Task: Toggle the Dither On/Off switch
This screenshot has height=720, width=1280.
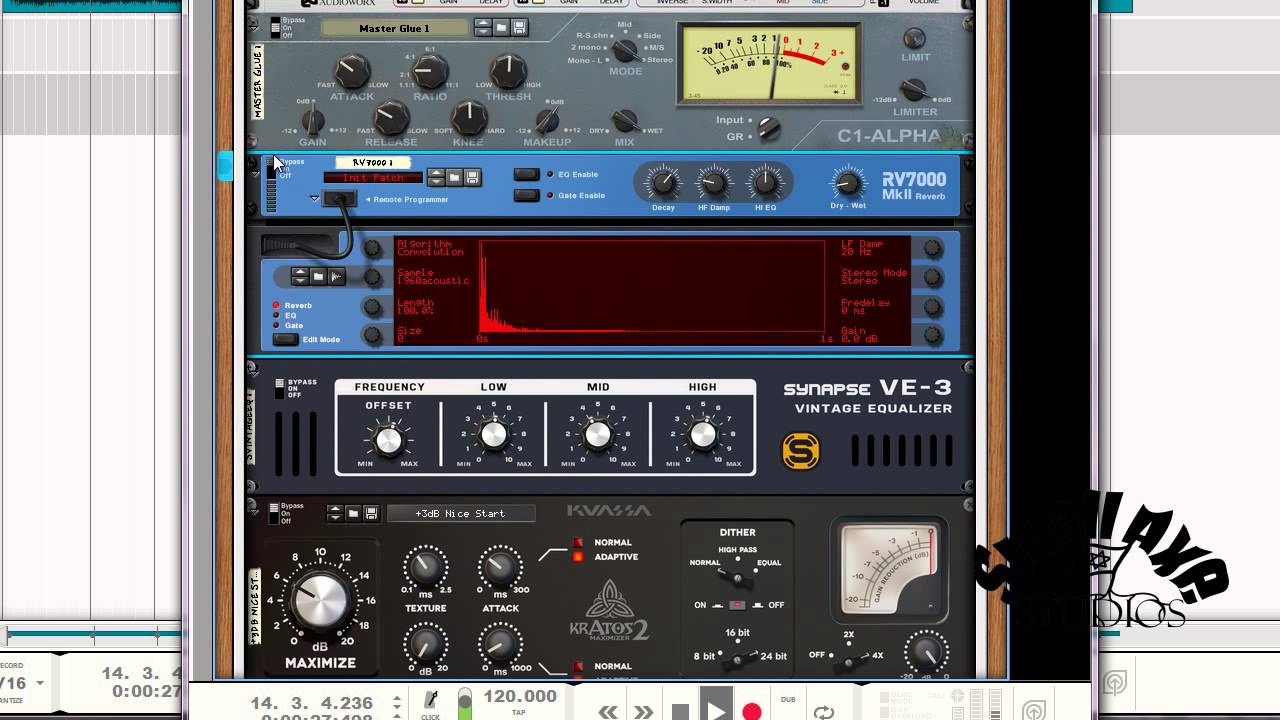Action: tap(738, 605)
